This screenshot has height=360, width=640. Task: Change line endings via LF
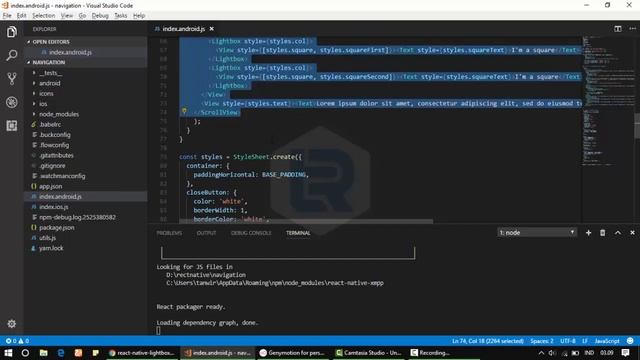585,341
